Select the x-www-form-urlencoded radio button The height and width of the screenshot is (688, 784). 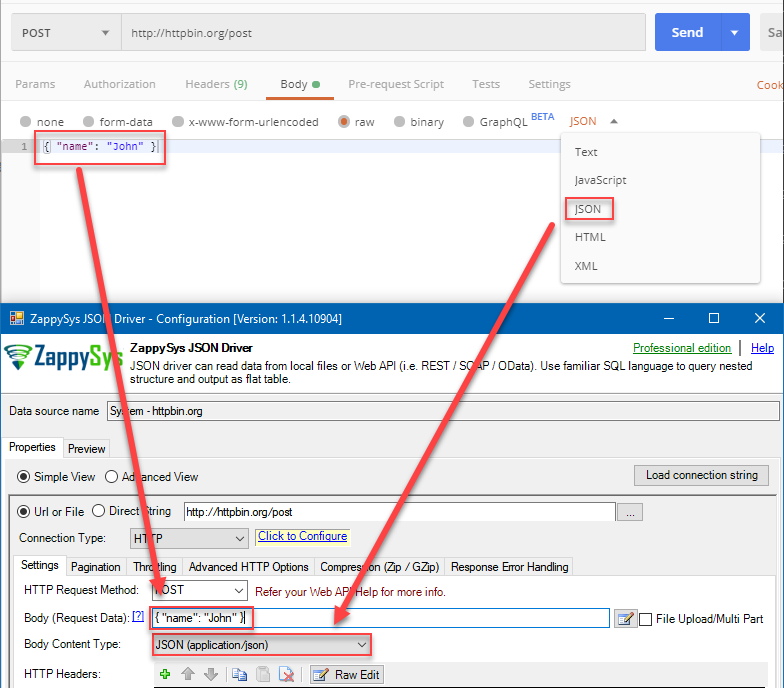[178, 122]
